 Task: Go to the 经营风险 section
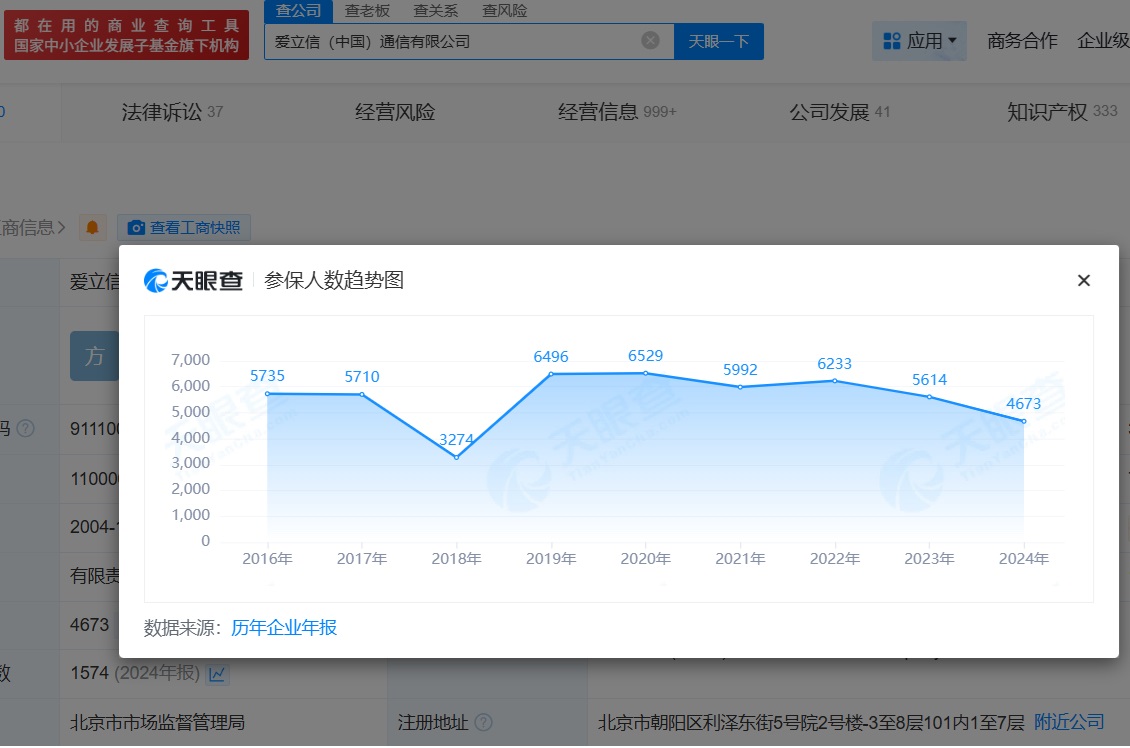tap(395, 112)
